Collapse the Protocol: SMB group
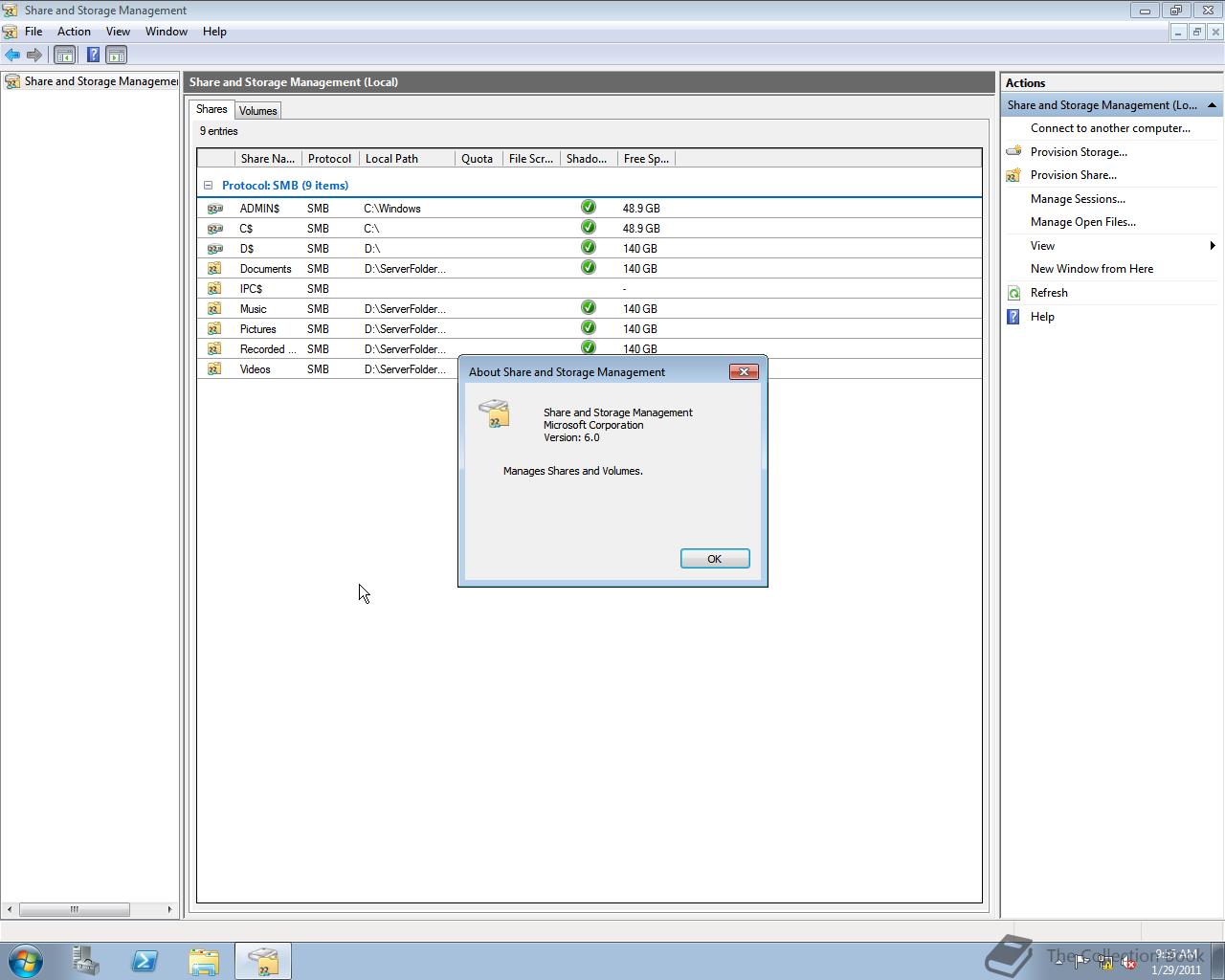Image resolution: width=1225 pixels, height=980 pixels. (208, 186)
